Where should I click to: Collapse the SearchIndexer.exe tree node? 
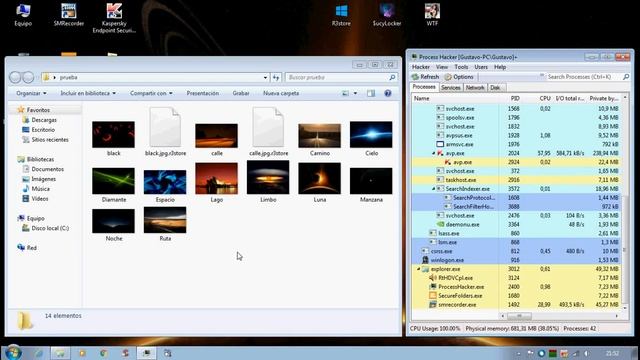[x=433, y=189]
